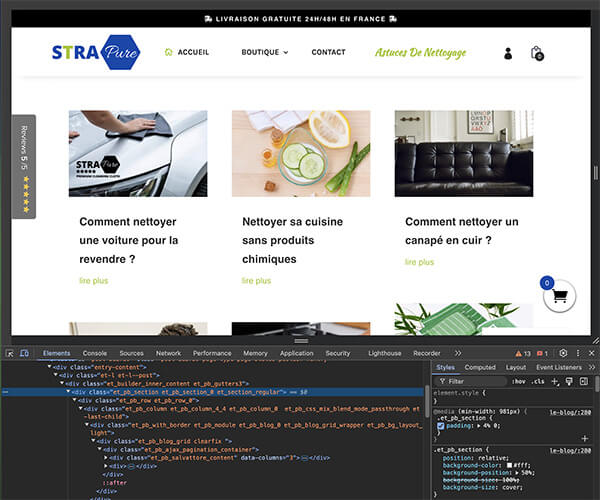600x500 pixels.
Task: Click the ellipsis badge in et_pb_salvattore_content row
Action: point(305,458)
